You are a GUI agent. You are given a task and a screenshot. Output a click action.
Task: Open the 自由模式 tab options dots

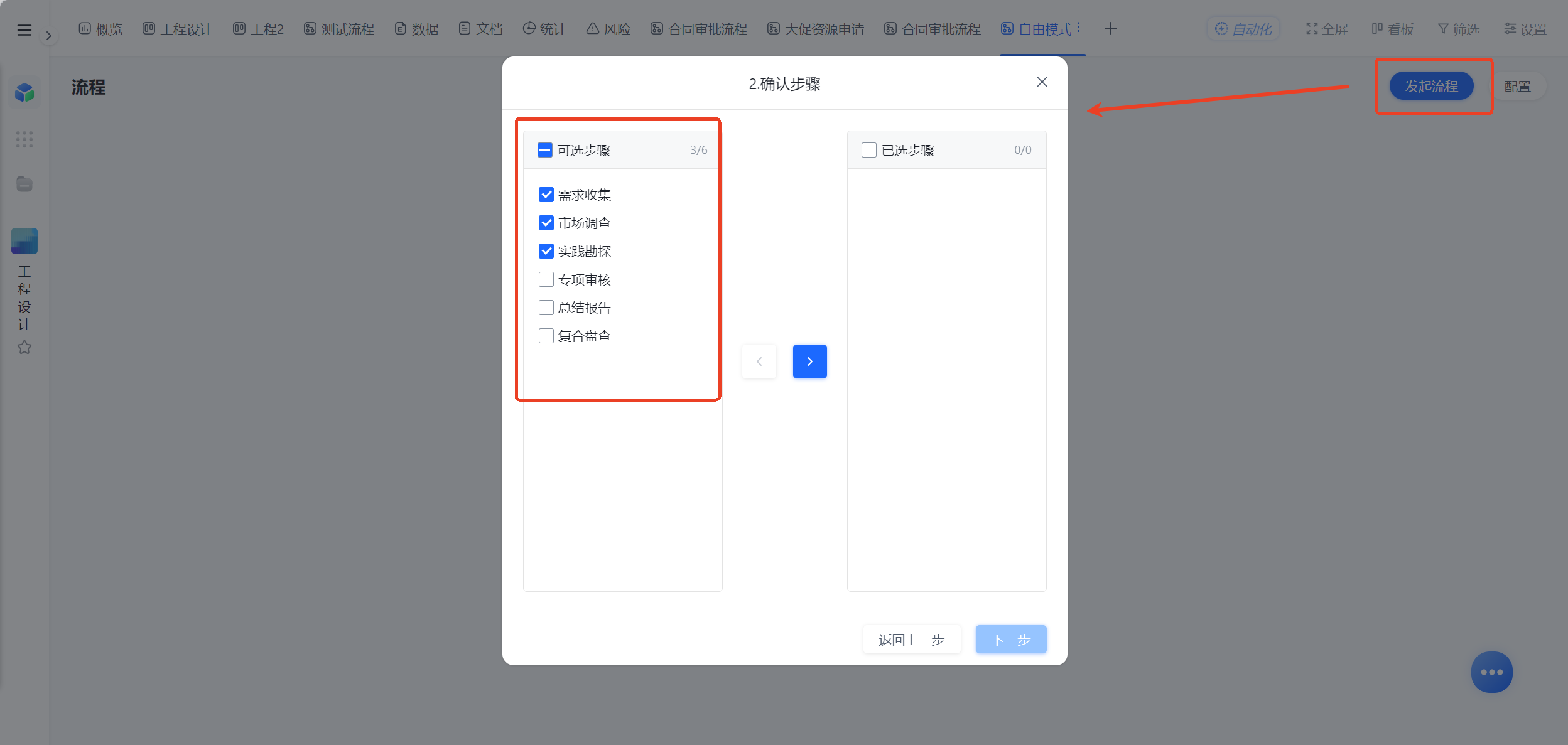pos(1078,28)
